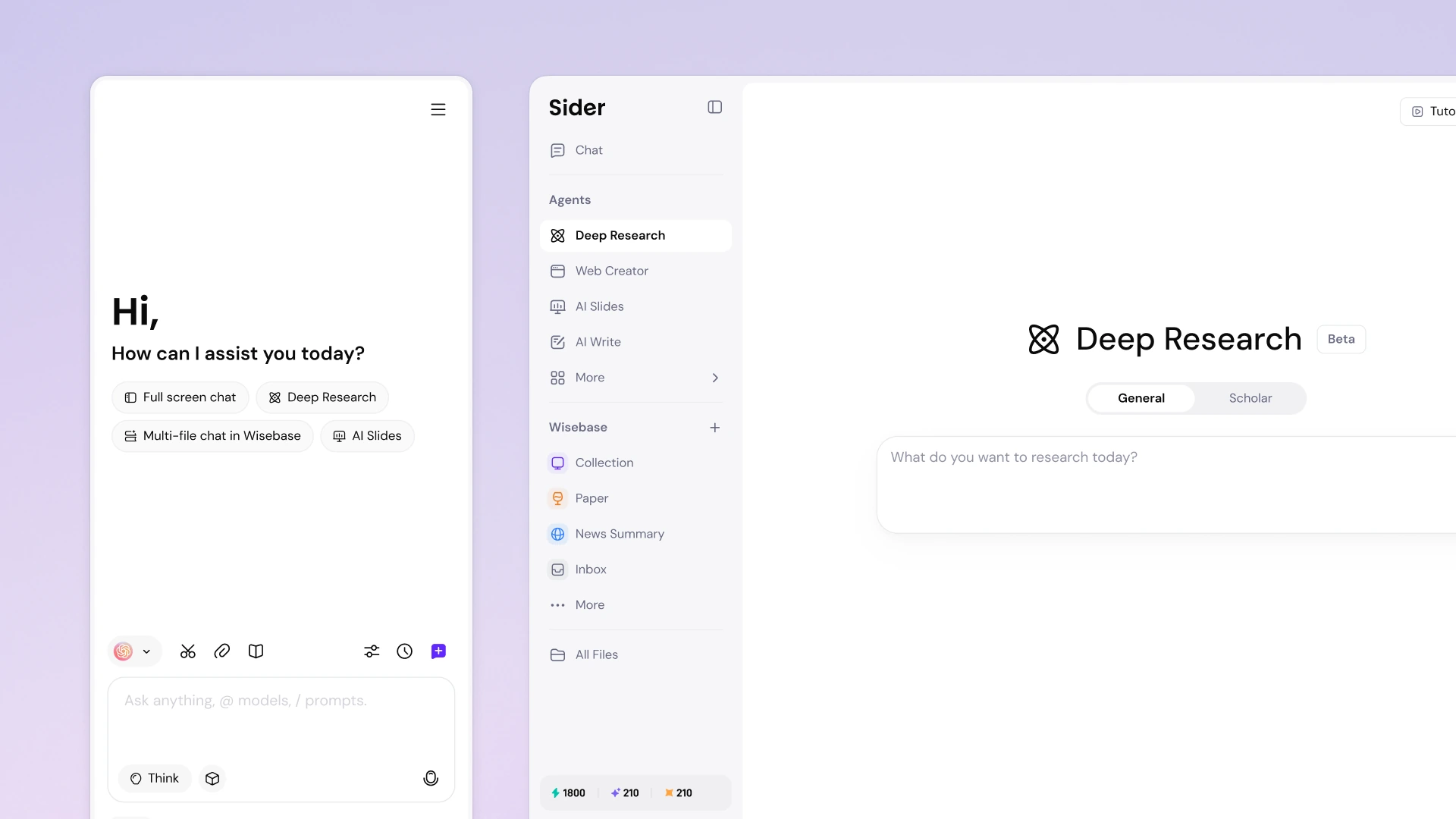This screenshot has height=819, width=1456.
Task: Click the Inbox icon under Wisebase
Action: (x=558, y=570)
